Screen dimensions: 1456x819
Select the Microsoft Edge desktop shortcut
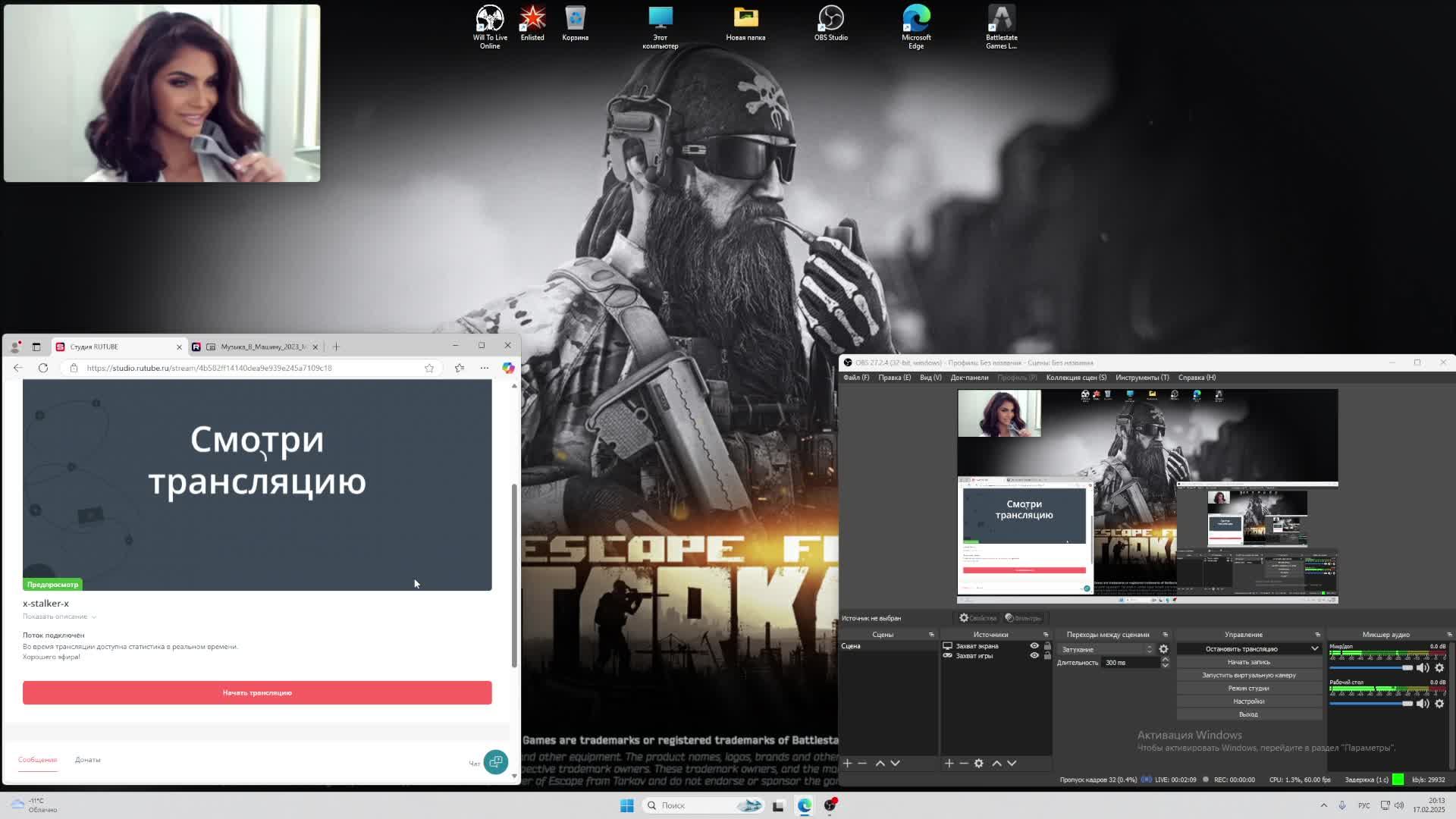[916, 27]
